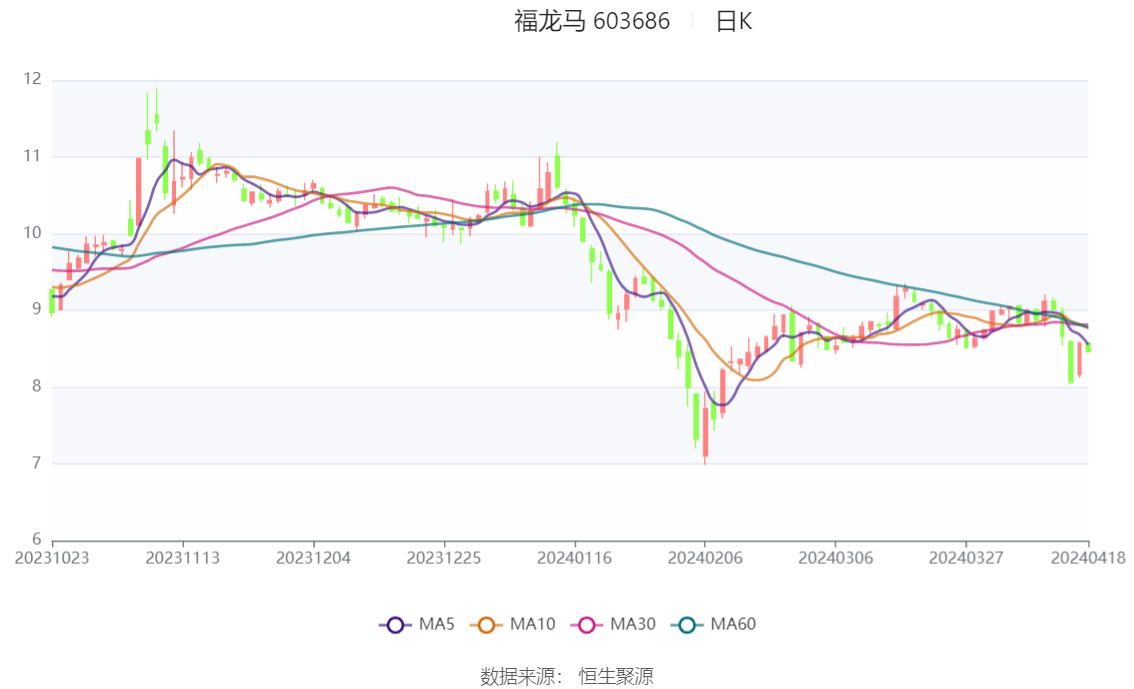Click the 20240116 x-axis date label
The image size is (1134, 689).
click(x=574, y=558)
